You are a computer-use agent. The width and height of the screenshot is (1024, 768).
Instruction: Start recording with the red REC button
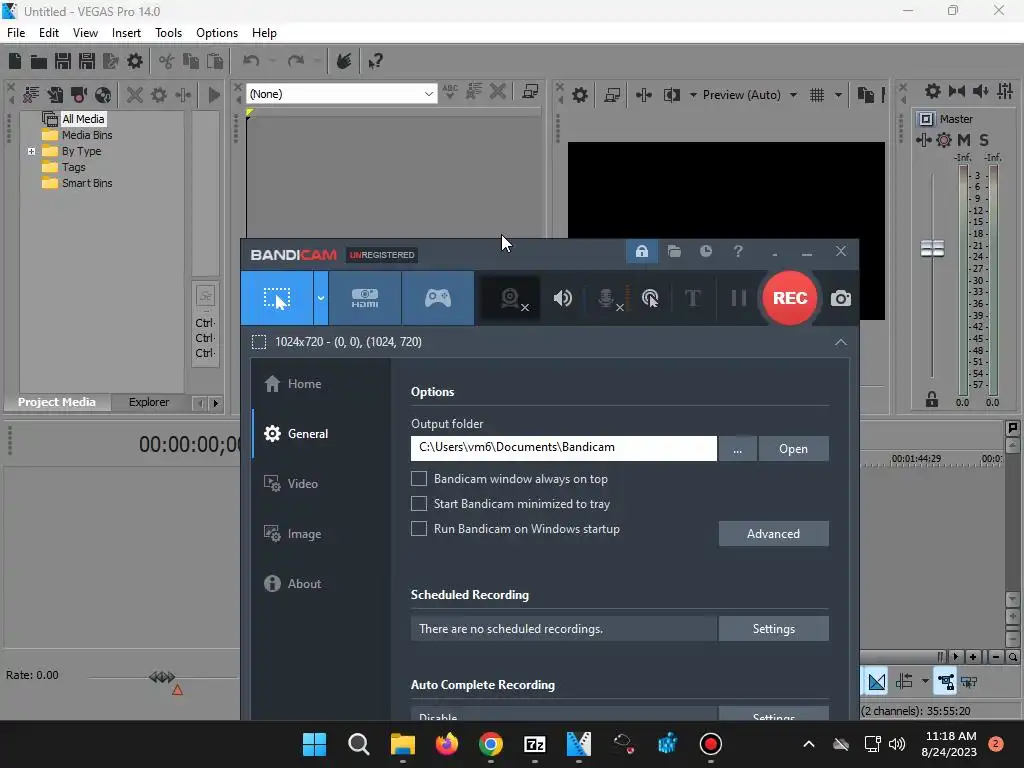tap(790, 298)
